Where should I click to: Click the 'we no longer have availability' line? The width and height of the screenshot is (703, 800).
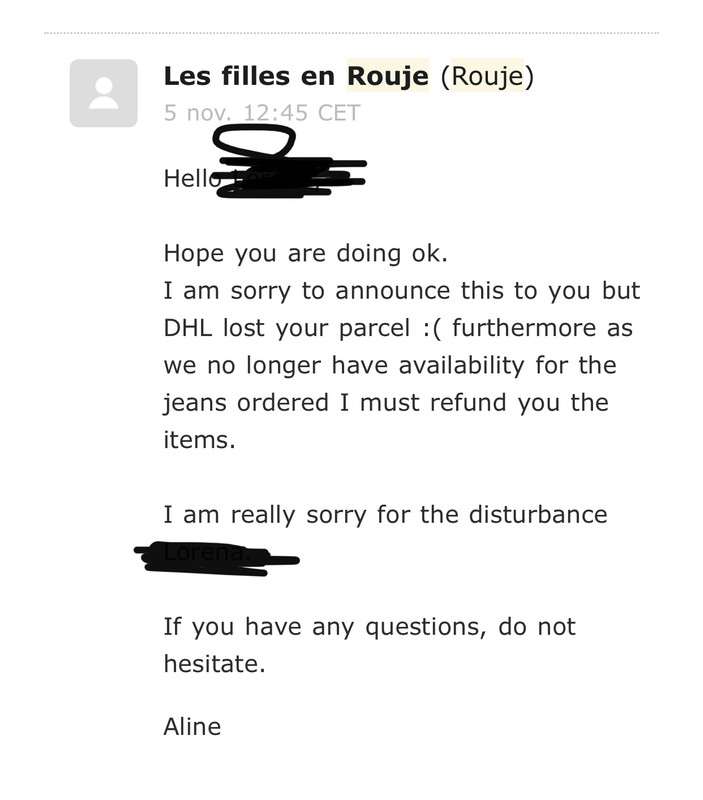click(x=391, y=365)
